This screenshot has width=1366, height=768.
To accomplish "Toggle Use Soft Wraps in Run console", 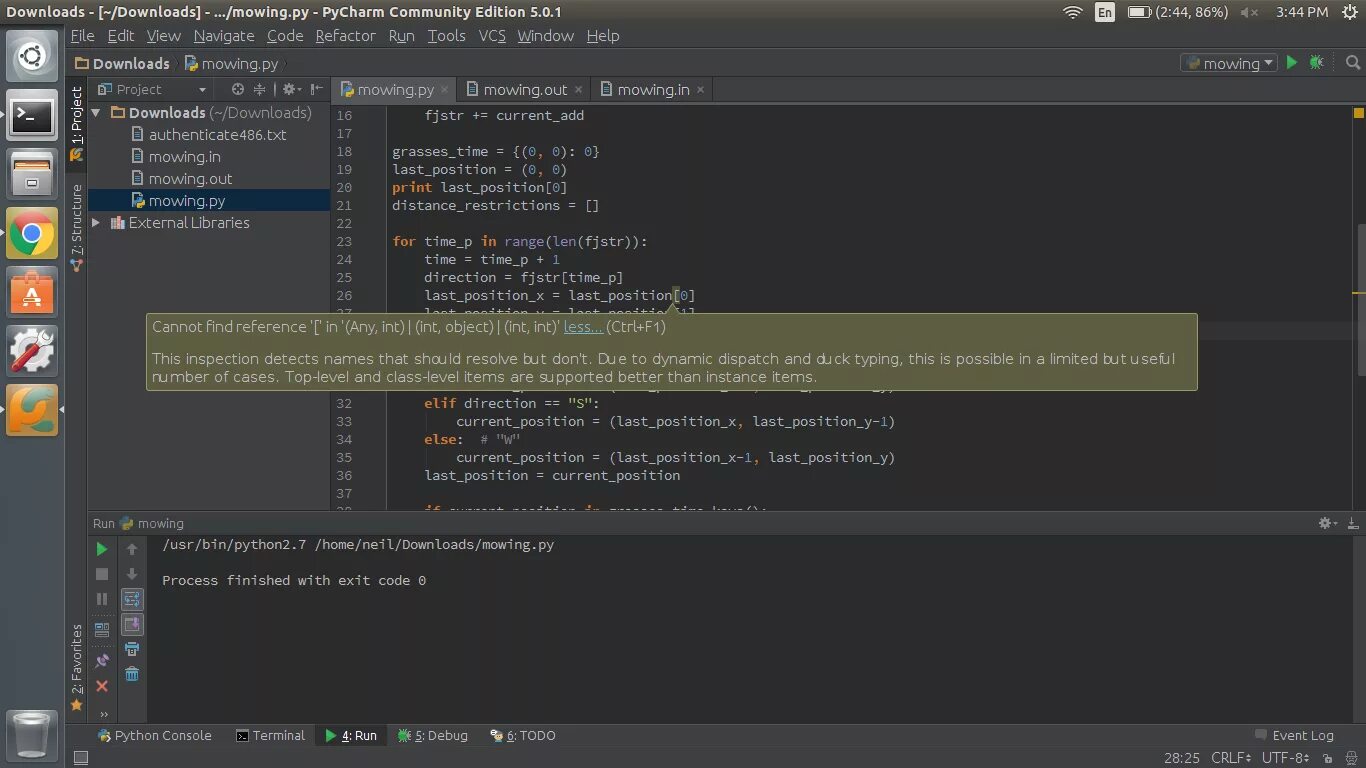I will click(x=131, y=599).
